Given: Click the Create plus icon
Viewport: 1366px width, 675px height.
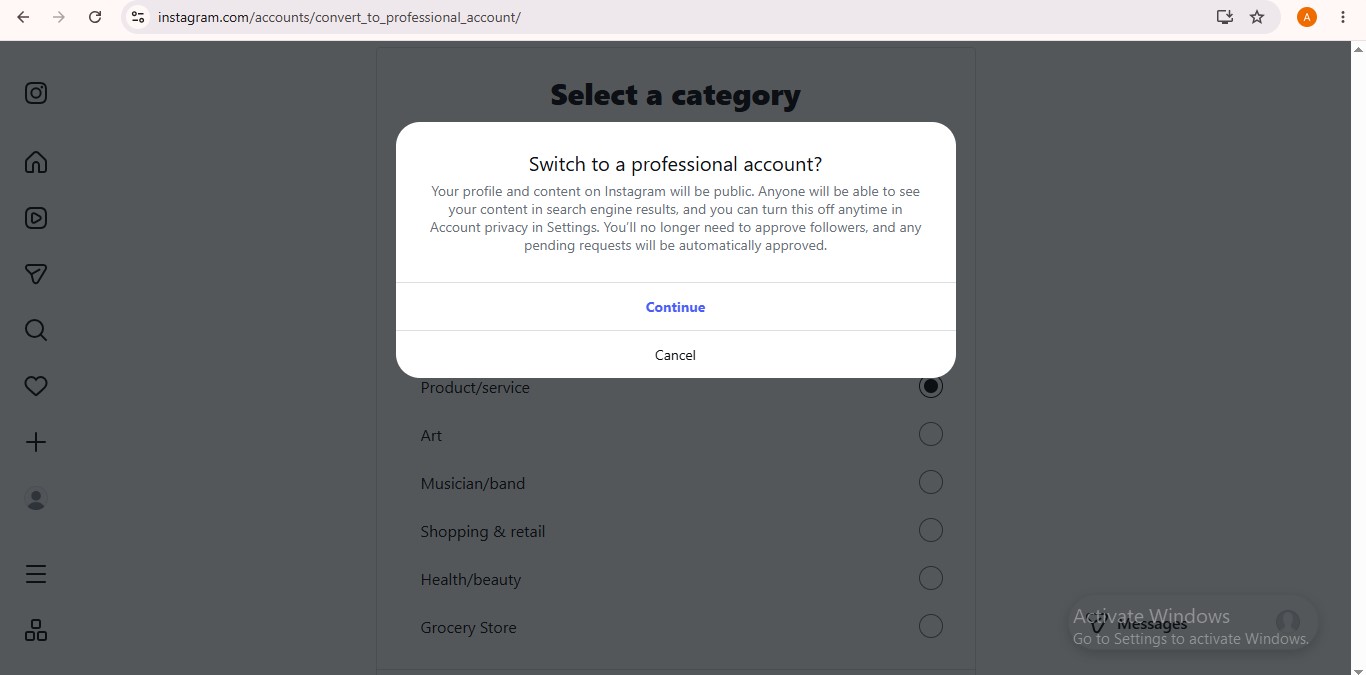Looking at the screenshot, I should (36, 442).
